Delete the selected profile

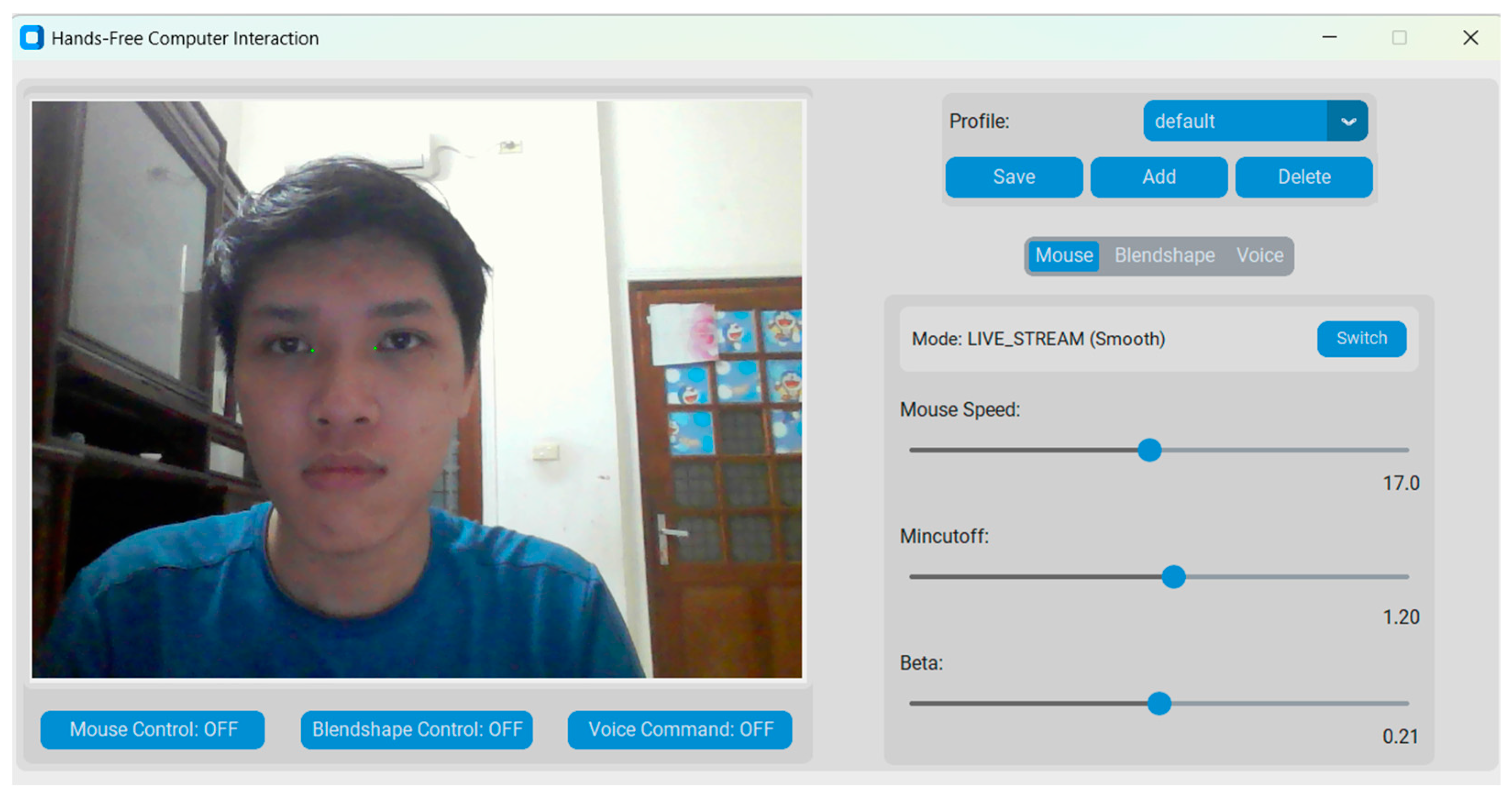point(1303,177)
